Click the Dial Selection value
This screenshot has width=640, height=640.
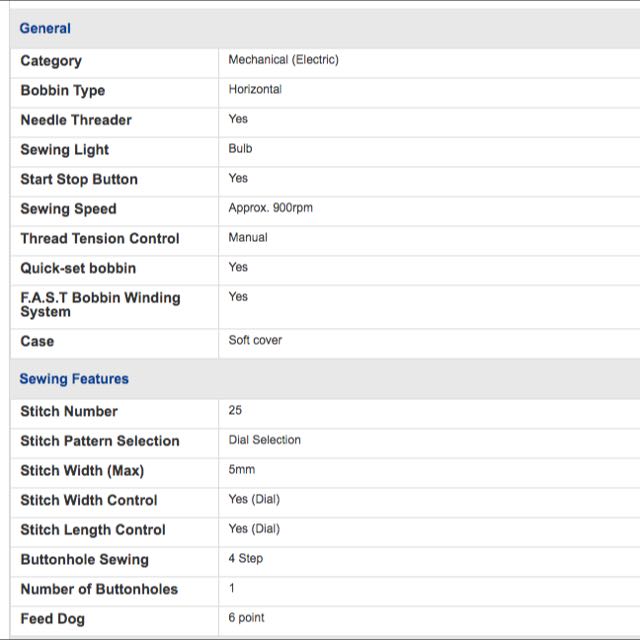click(x=264, y=440)
